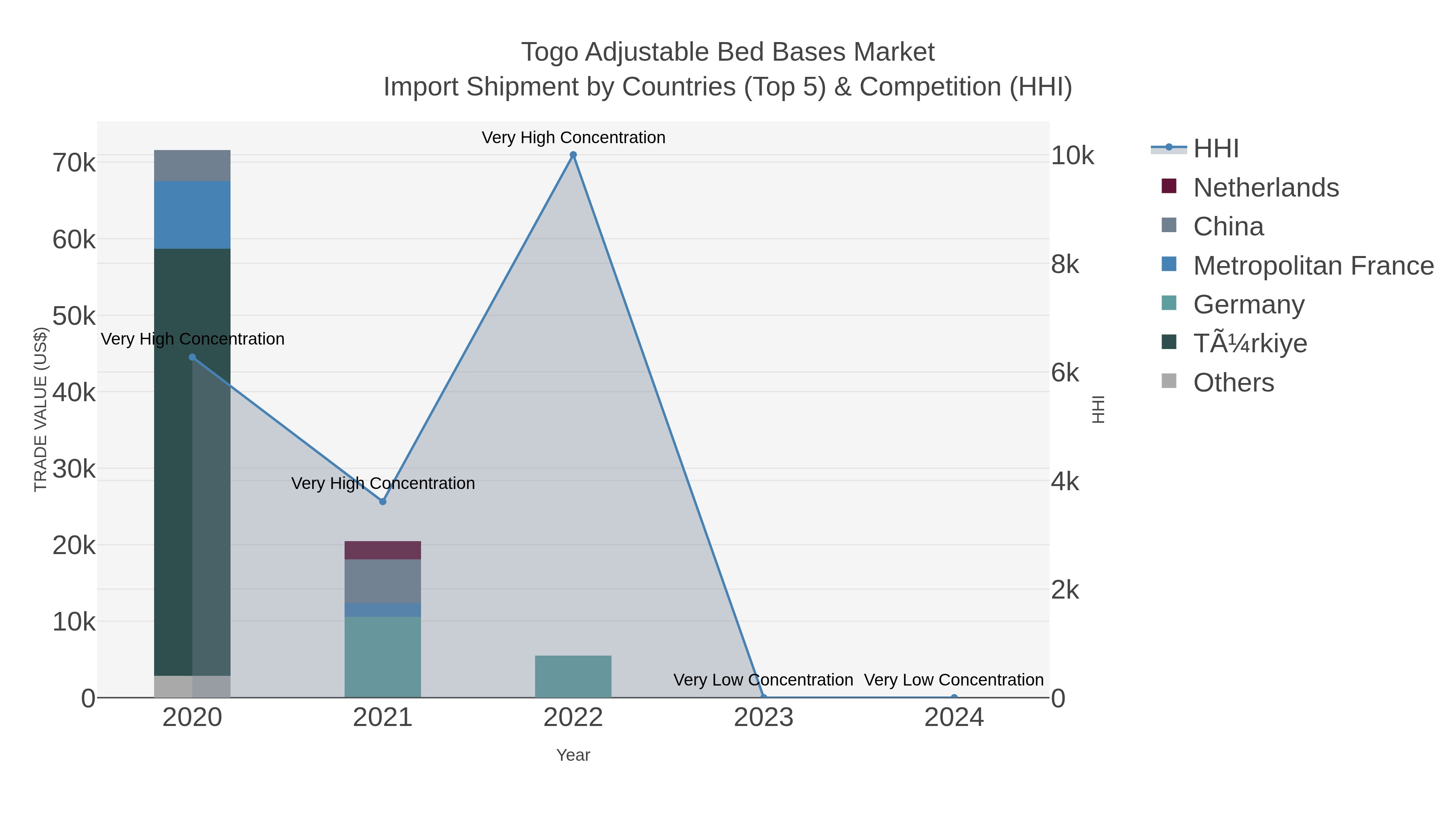The image size is (1456, 819).
Task: Click the 2022 Germany bar
Action: click(x=573, y=677)
